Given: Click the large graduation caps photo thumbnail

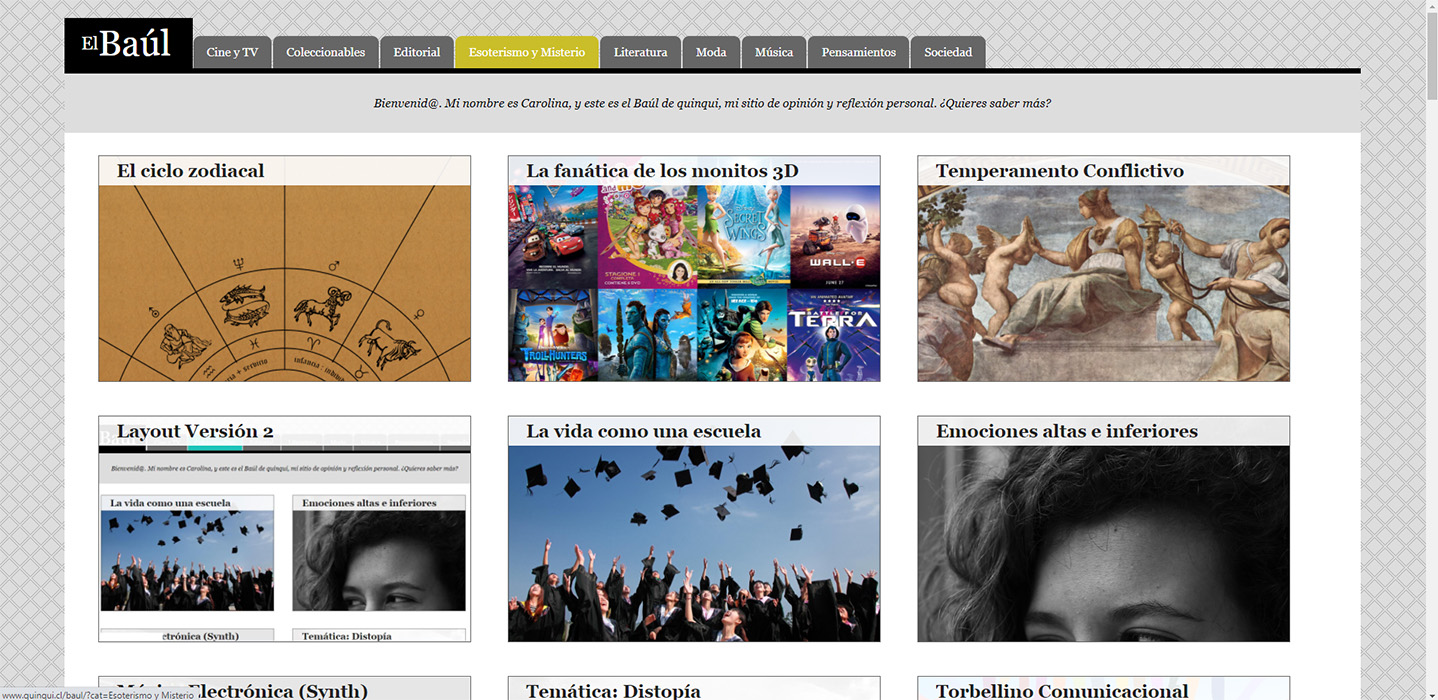Looking at the screenshot, I should 694,543.
